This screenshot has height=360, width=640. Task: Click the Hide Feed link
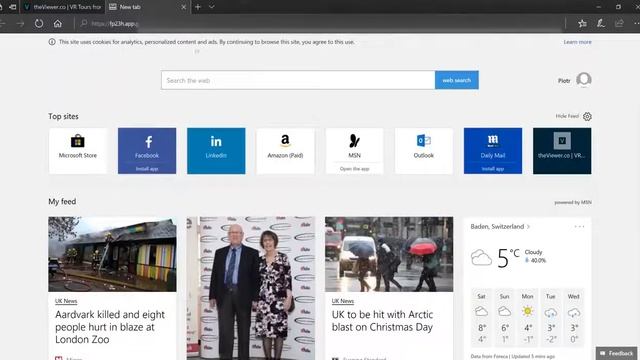567,116
